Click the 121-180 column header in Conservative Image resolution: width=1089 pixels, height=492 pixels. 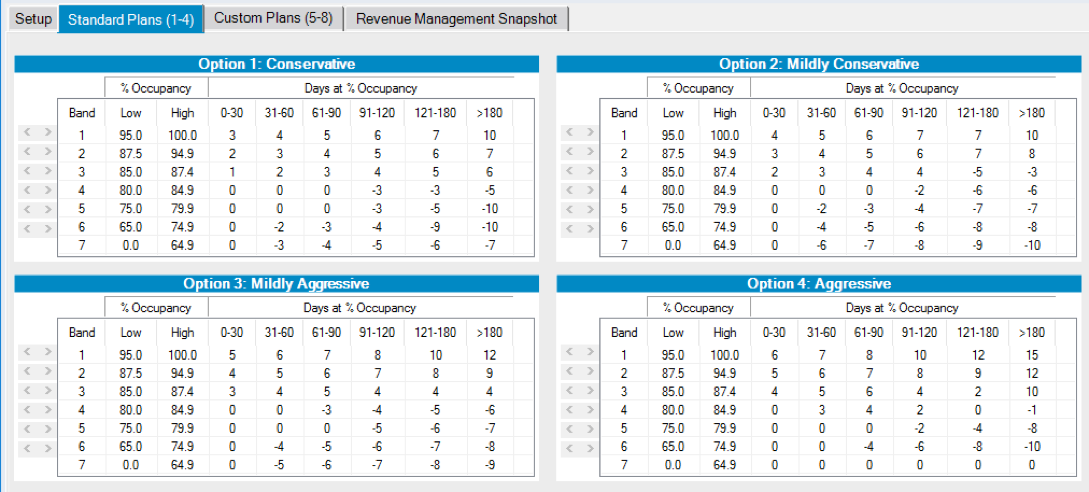(x=435, y=113)
